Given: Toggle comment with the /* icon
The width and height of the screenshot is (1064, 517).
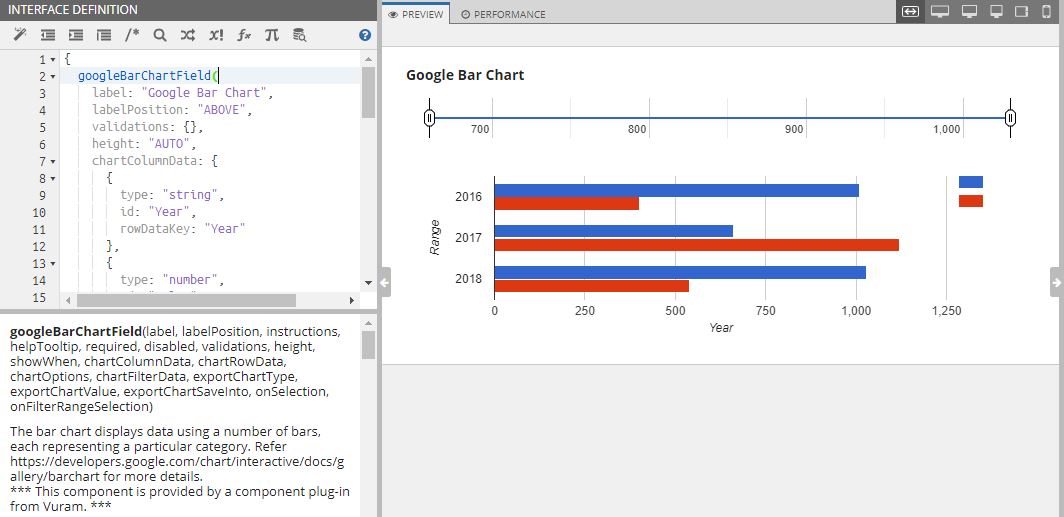Looking at the screenshot, I should pyautogui.click(x=132, y=35).
